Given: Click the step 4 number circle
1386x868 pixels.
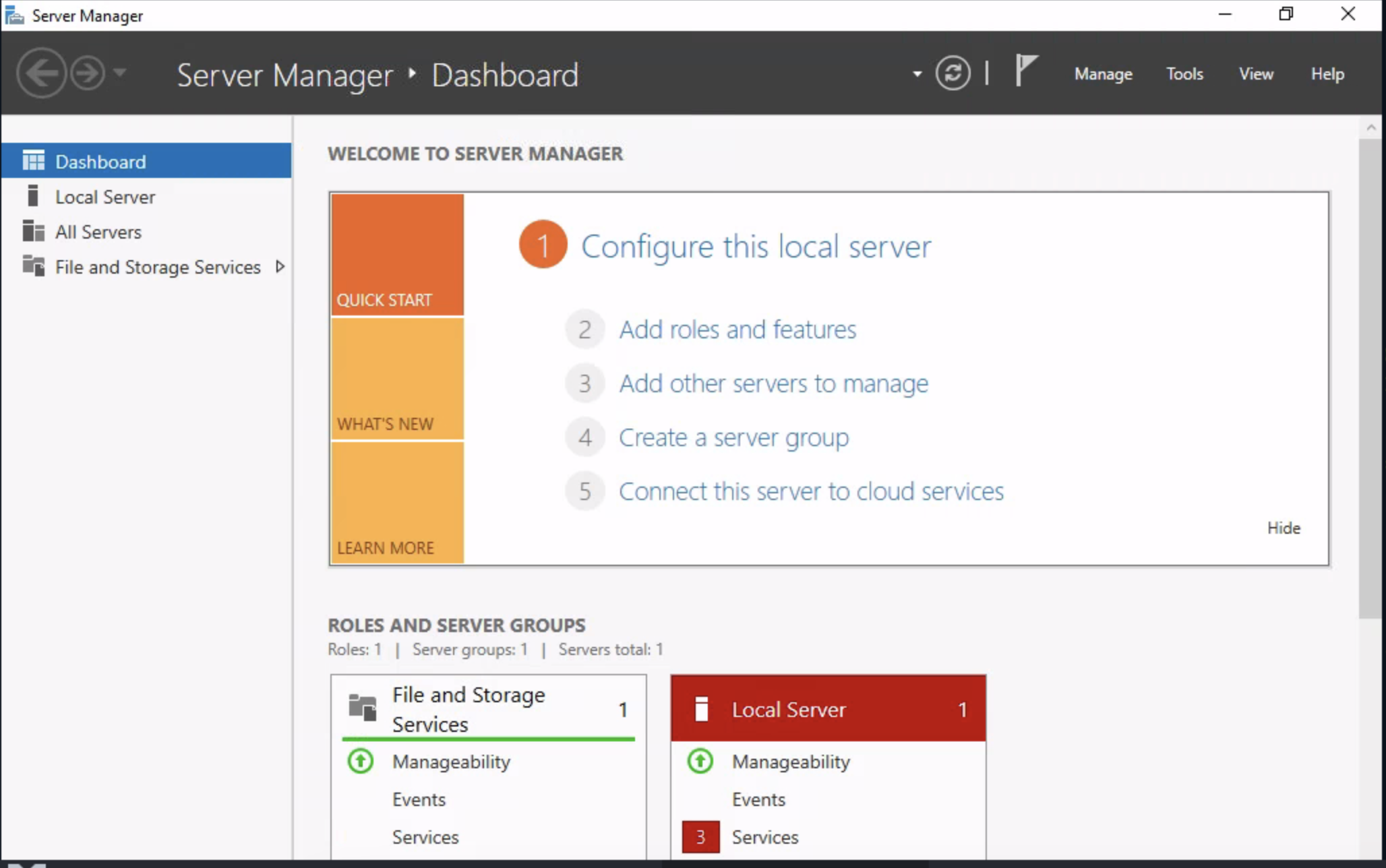Looking at the screenshot, I should coord(584,437).
